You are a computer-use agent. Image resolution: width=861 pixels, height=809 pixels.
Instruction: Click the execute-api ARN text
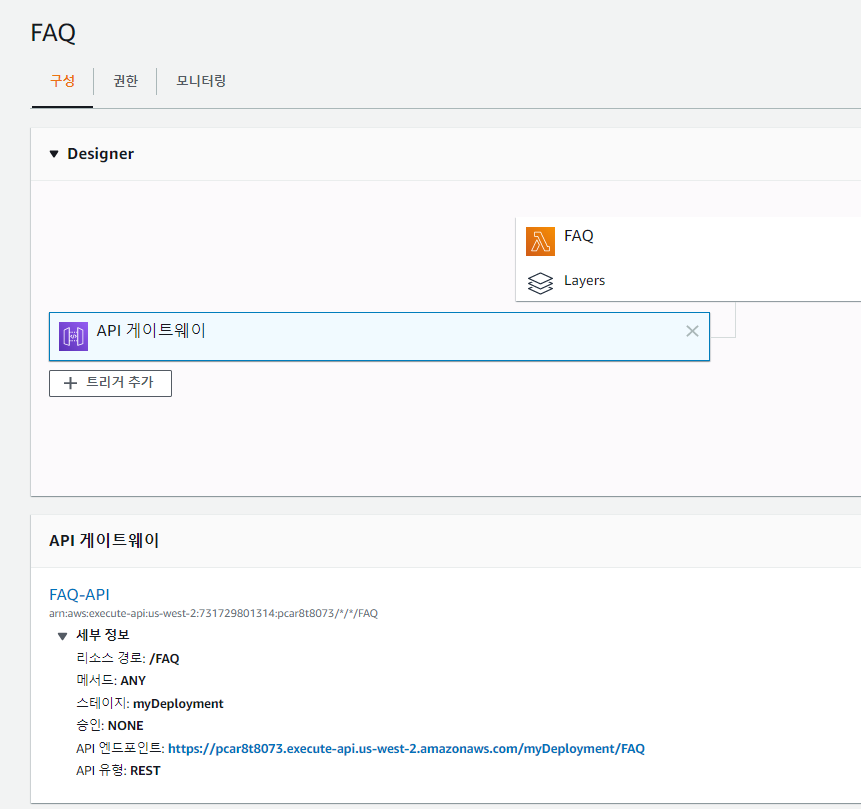[x=214, y=613]
